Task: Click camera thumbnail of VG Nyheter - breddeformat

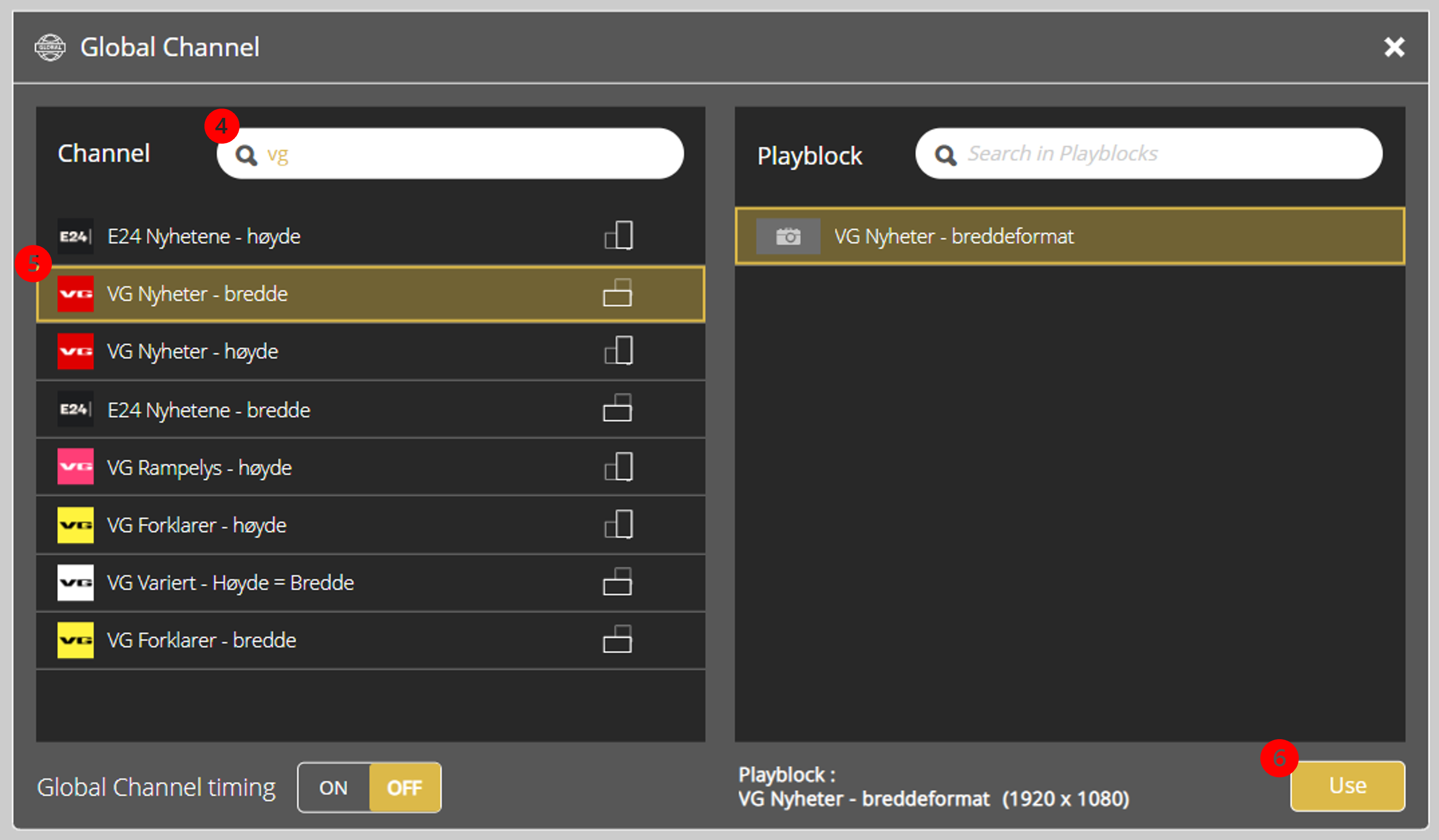Action: tap(788, 236)
